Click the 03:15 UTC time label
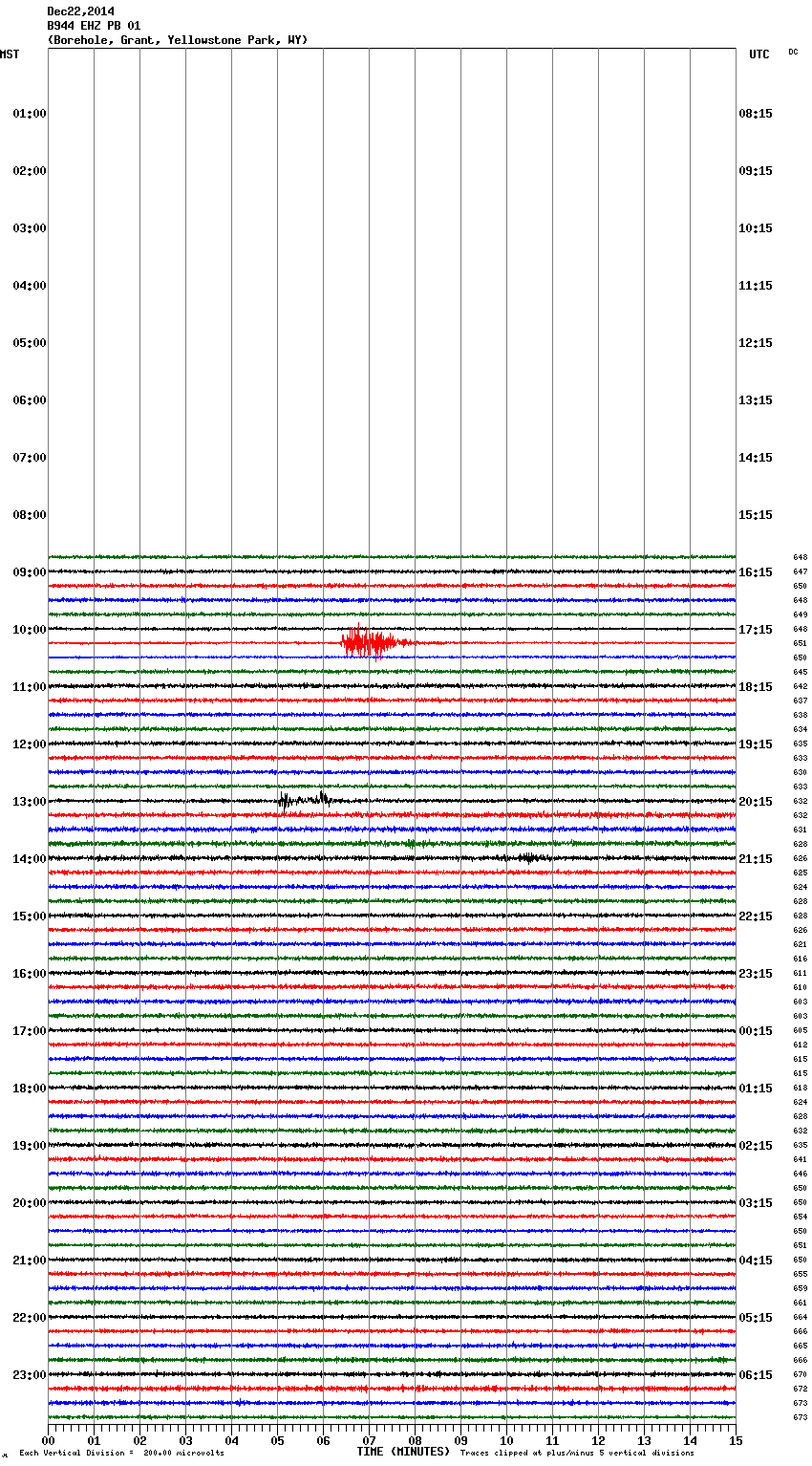The image size is (812, 1466). 756,1203
